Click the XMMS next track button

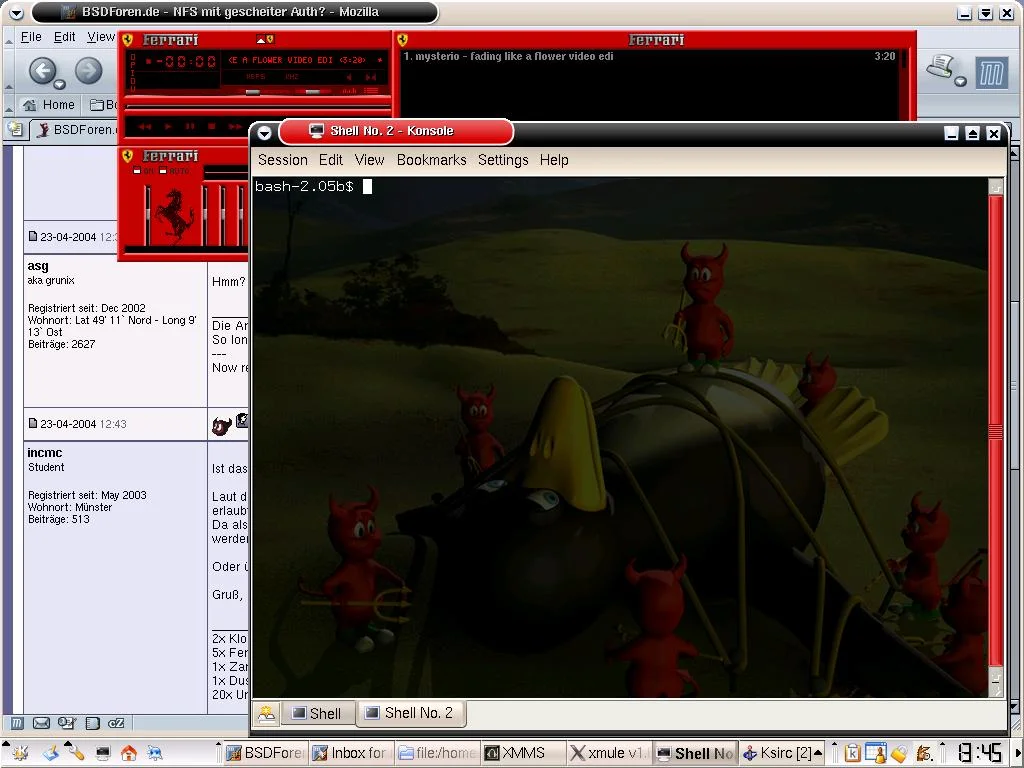pos(234,126)
